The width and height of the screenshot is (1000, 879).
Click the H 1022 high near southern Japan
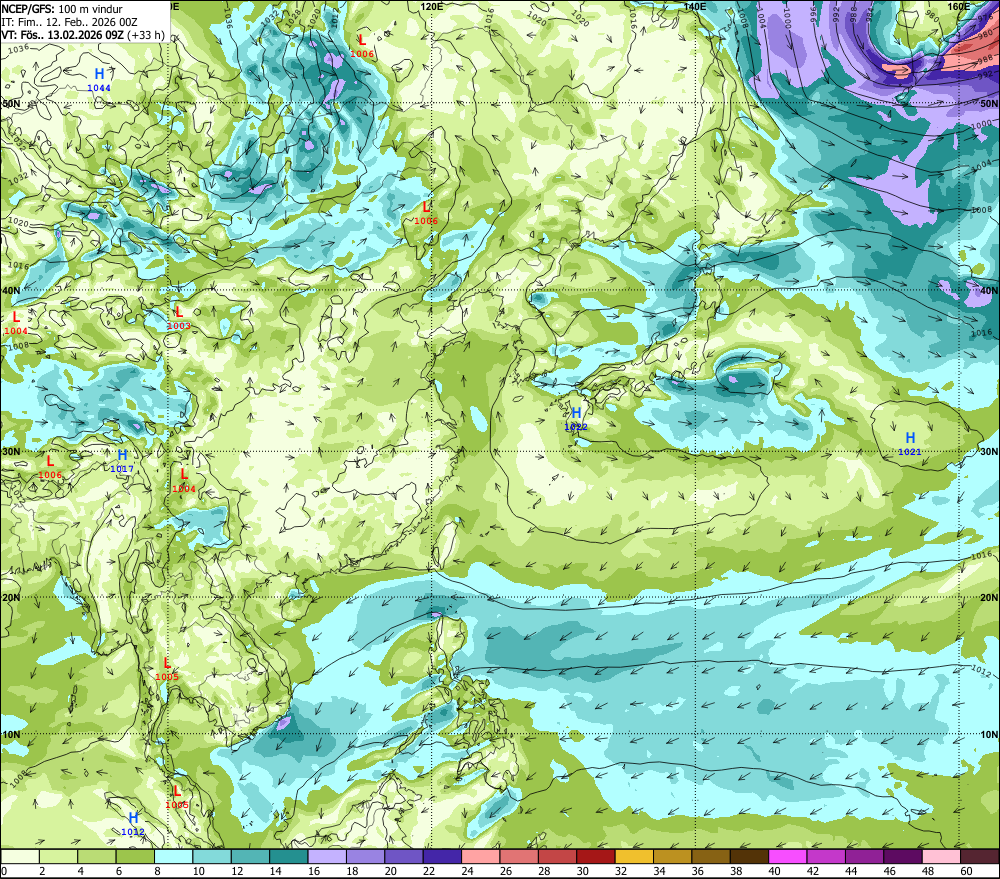click(x=576, y=418)
